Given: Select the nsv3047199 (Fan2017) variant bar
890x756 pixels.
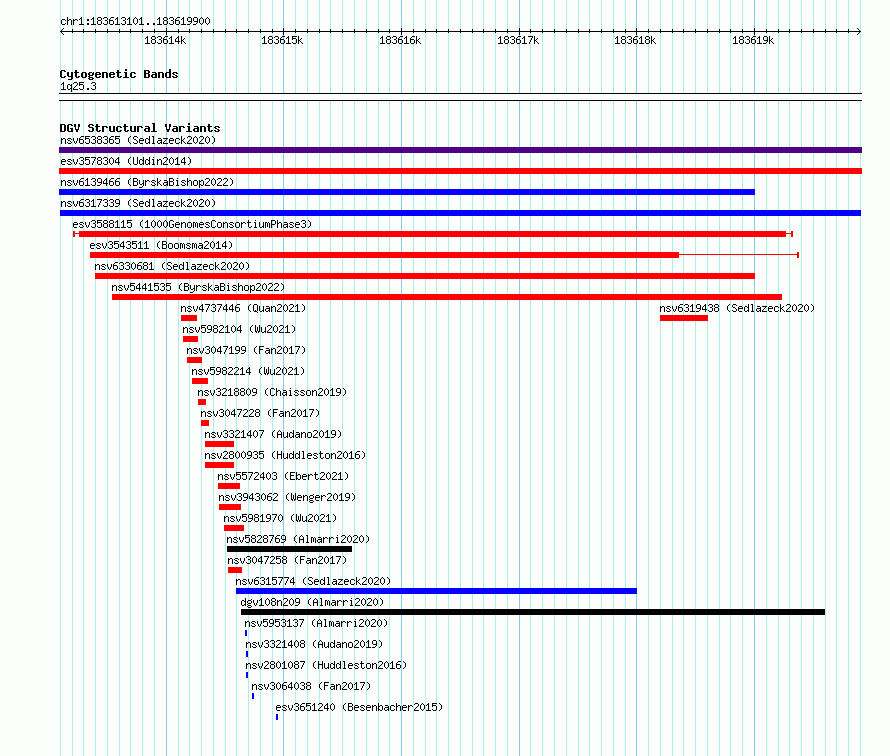Looking at the screenshot, I should 195,360.
